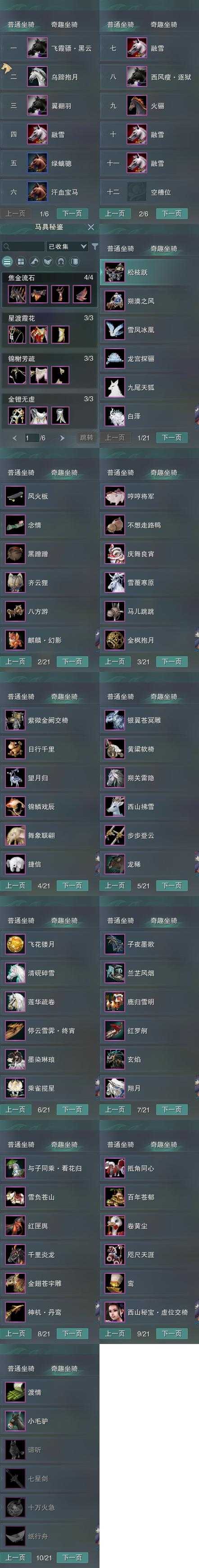The height and width of the screenshot is (1568, 199).
Task: Open the 已收集 dropdown
Action: click(68, 246)
